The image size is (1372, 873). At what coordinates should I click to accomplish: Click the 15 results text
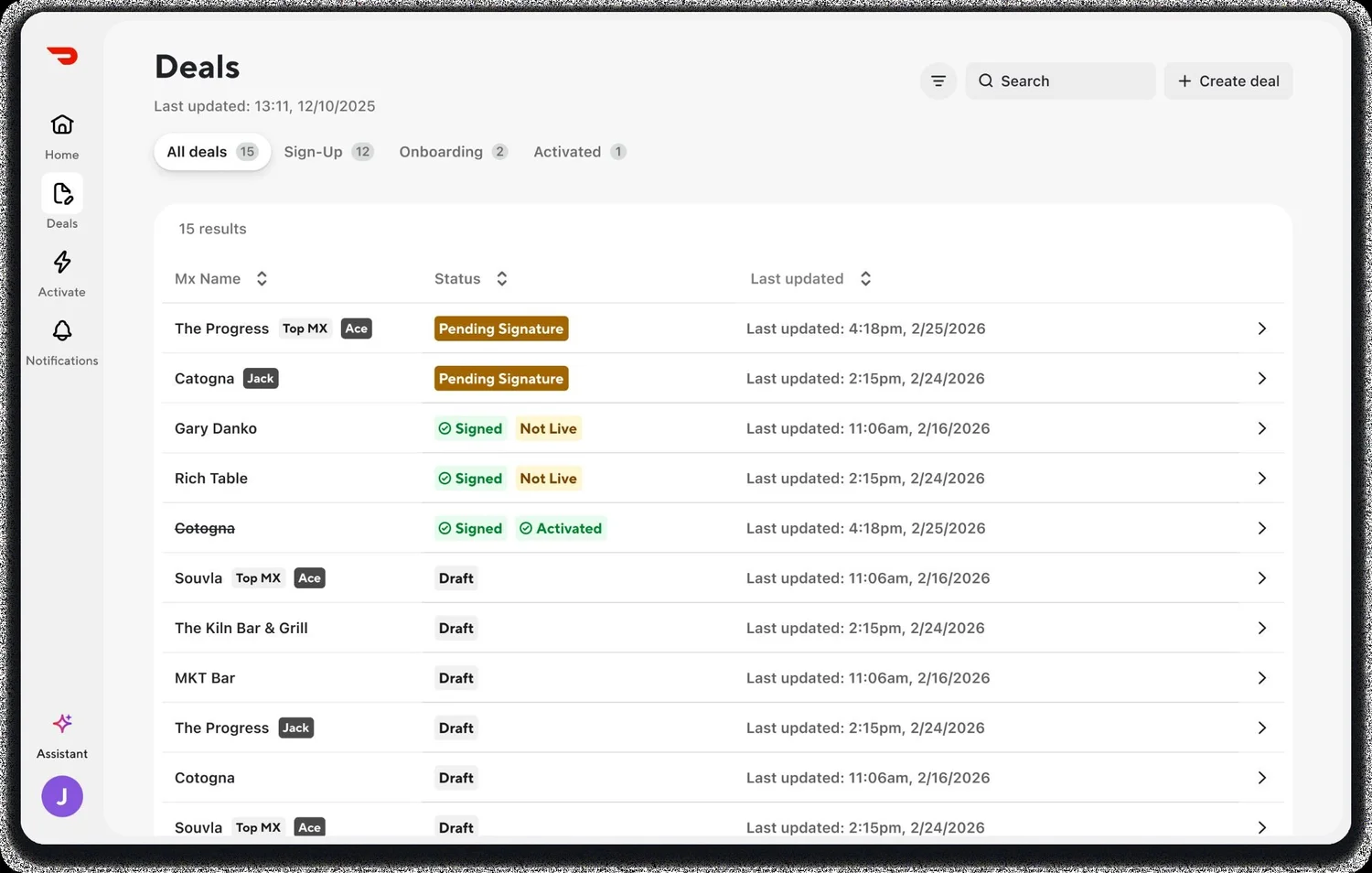coord(212,229)
